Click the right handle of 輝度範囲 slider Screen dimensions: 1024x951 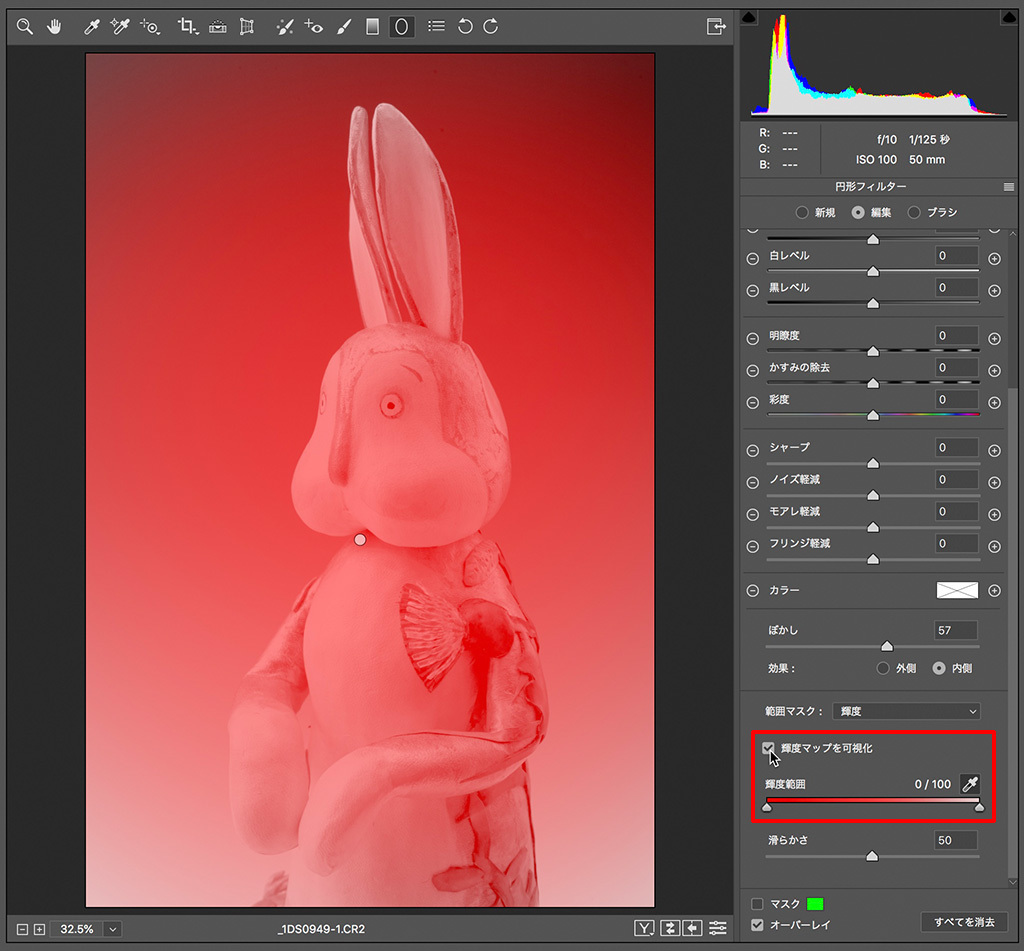coord(979,807)
